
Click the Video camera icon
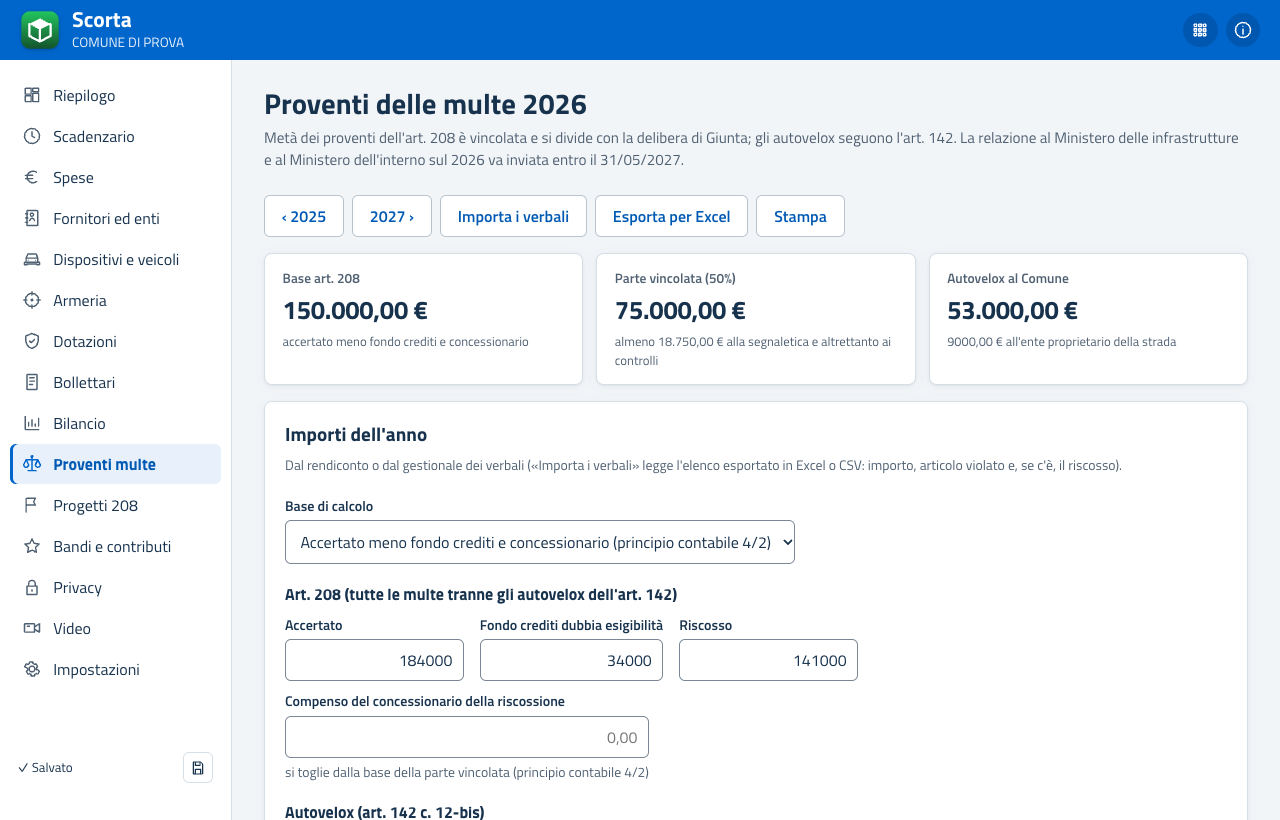(32, 628)
